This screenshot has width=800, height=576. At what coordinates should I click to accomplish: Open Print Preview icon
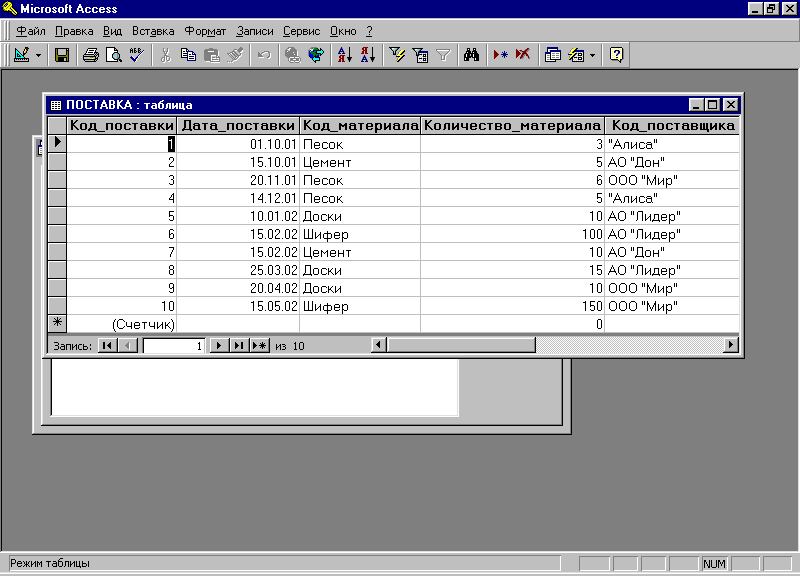click(113, 55)
